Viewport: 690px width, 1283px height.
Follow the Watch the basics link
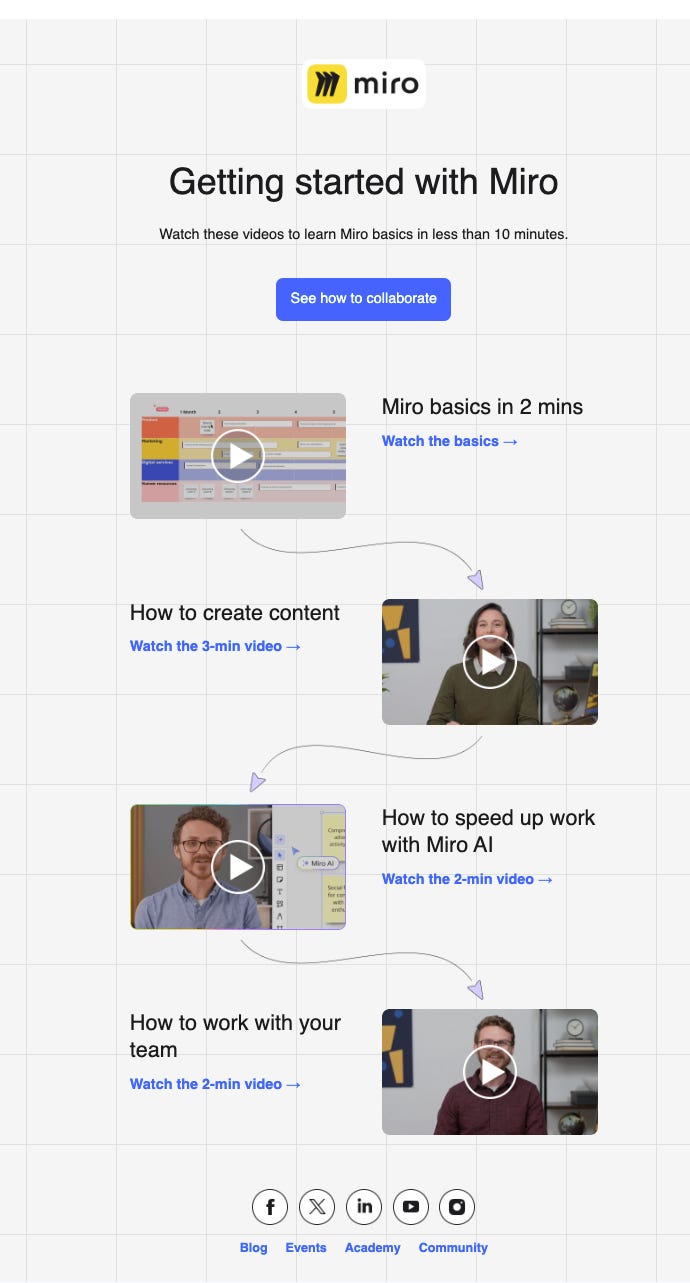(x=450, y=441)
